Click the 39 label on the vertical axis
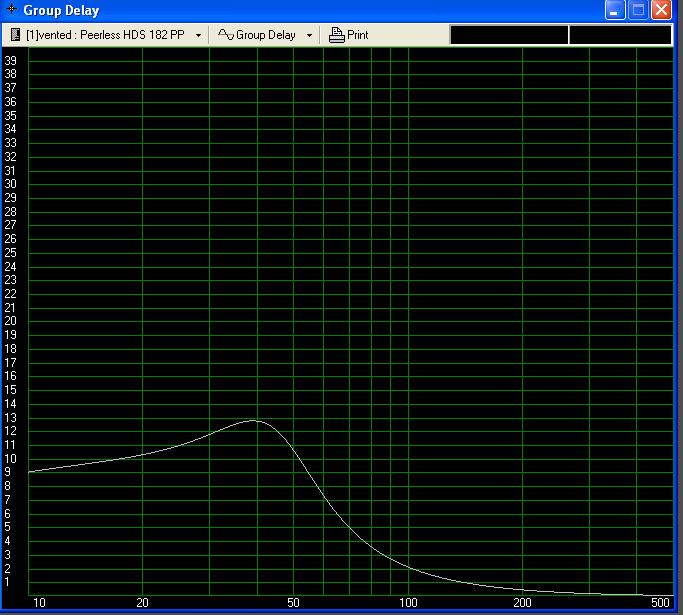Viewport: 683px width, 615px height. pyautogui.click(x=10, y=61)
